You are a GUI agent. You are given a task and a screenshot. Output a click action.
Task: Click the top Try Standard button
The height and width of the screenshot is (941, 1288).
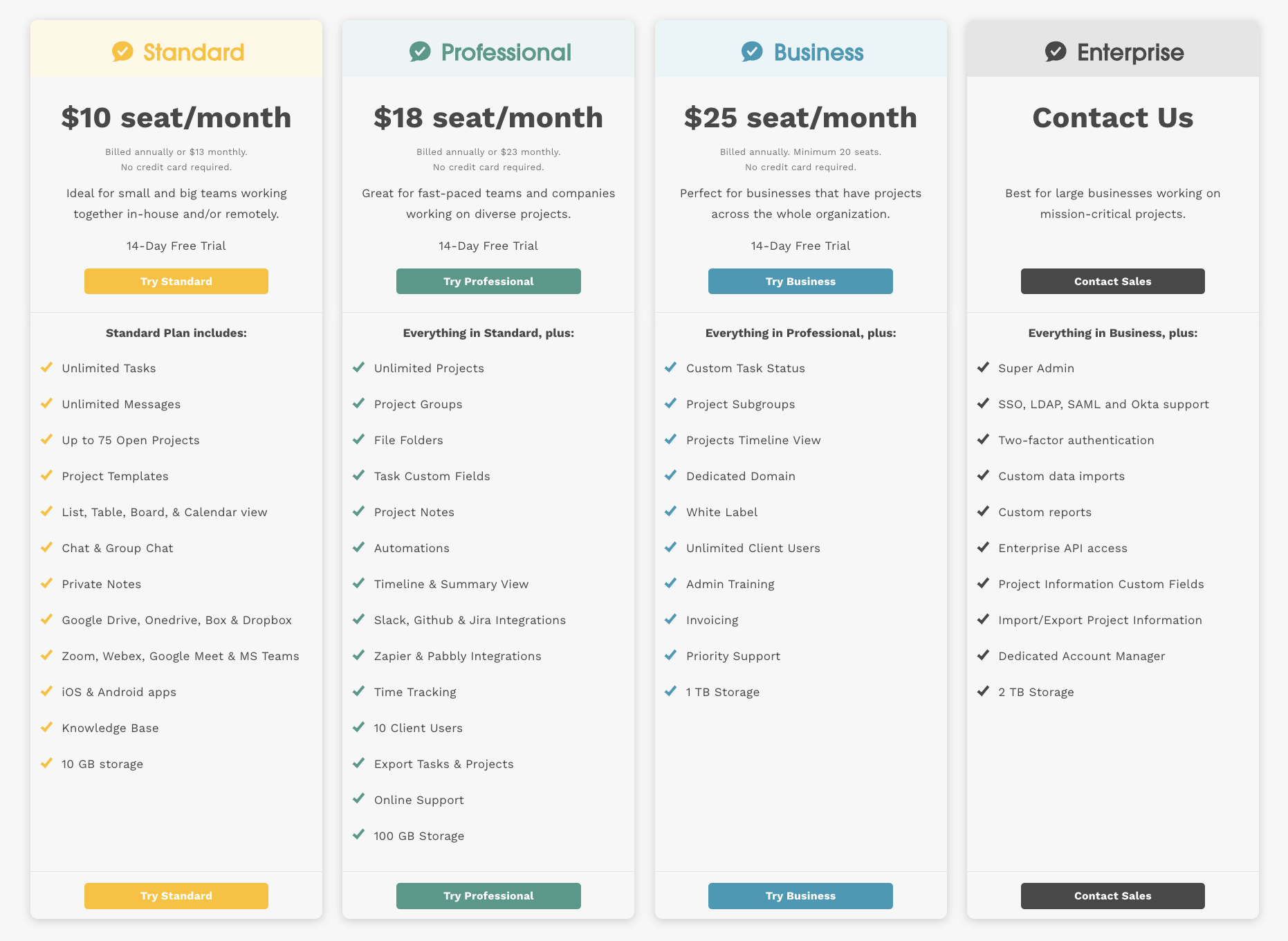coord(176,281)
